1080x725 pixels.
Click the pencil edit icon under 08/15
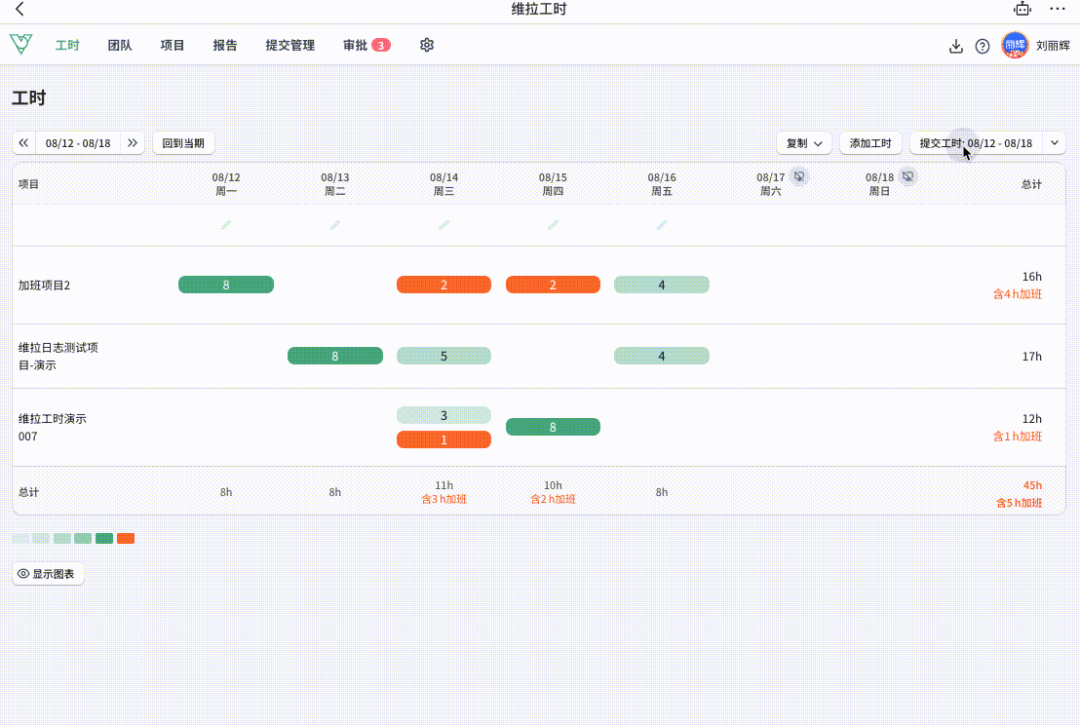coord(552,224)
